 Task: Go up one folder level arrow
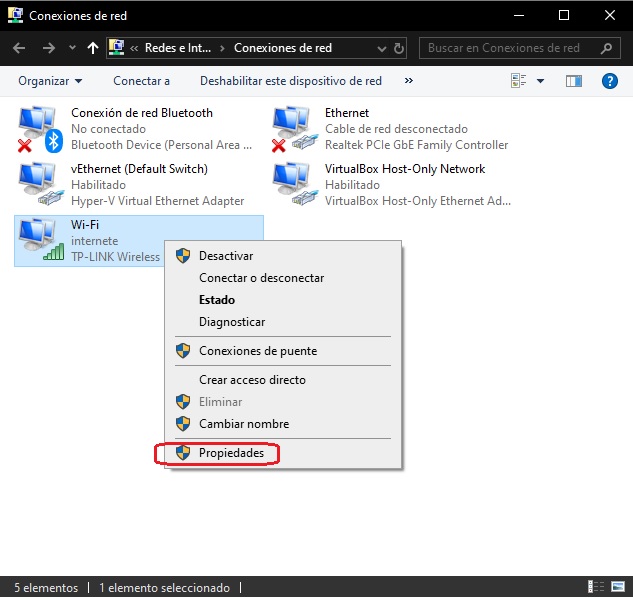tap(93, 48)
